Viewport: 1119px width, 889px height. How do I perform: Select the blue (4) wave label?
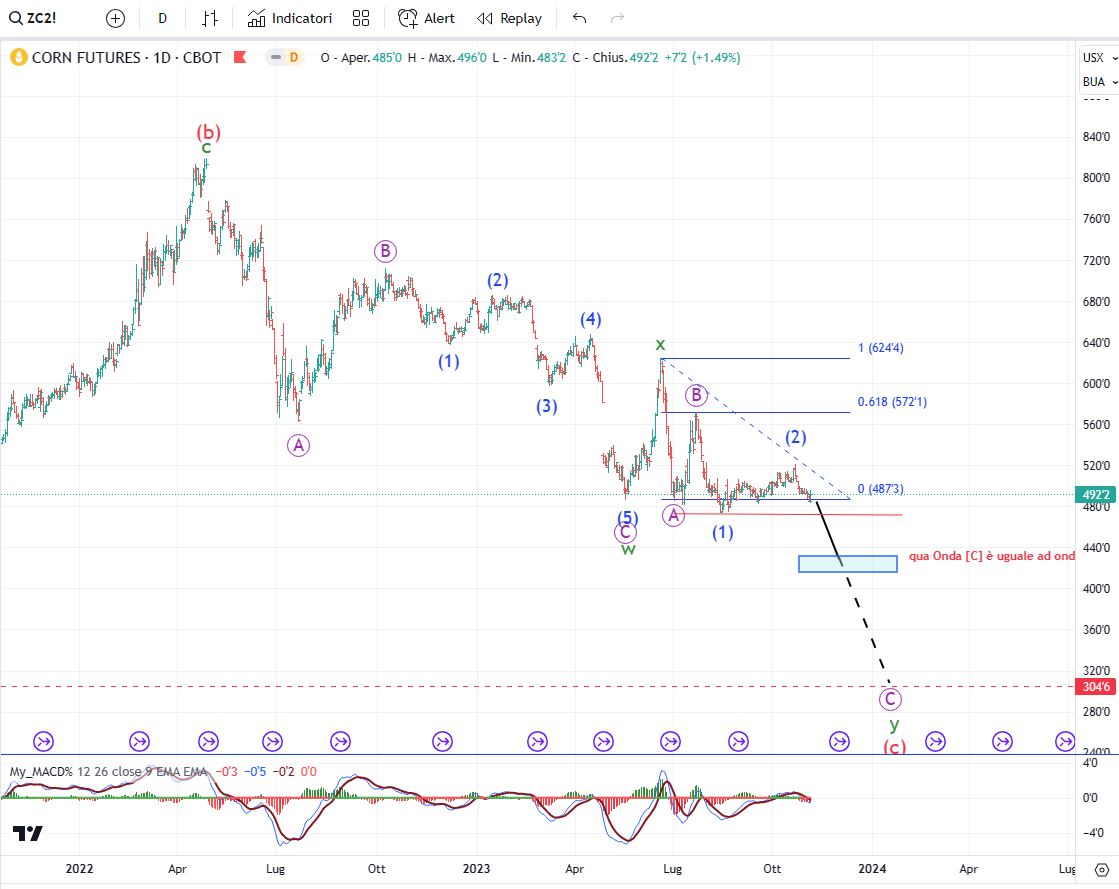pos(590,319)
